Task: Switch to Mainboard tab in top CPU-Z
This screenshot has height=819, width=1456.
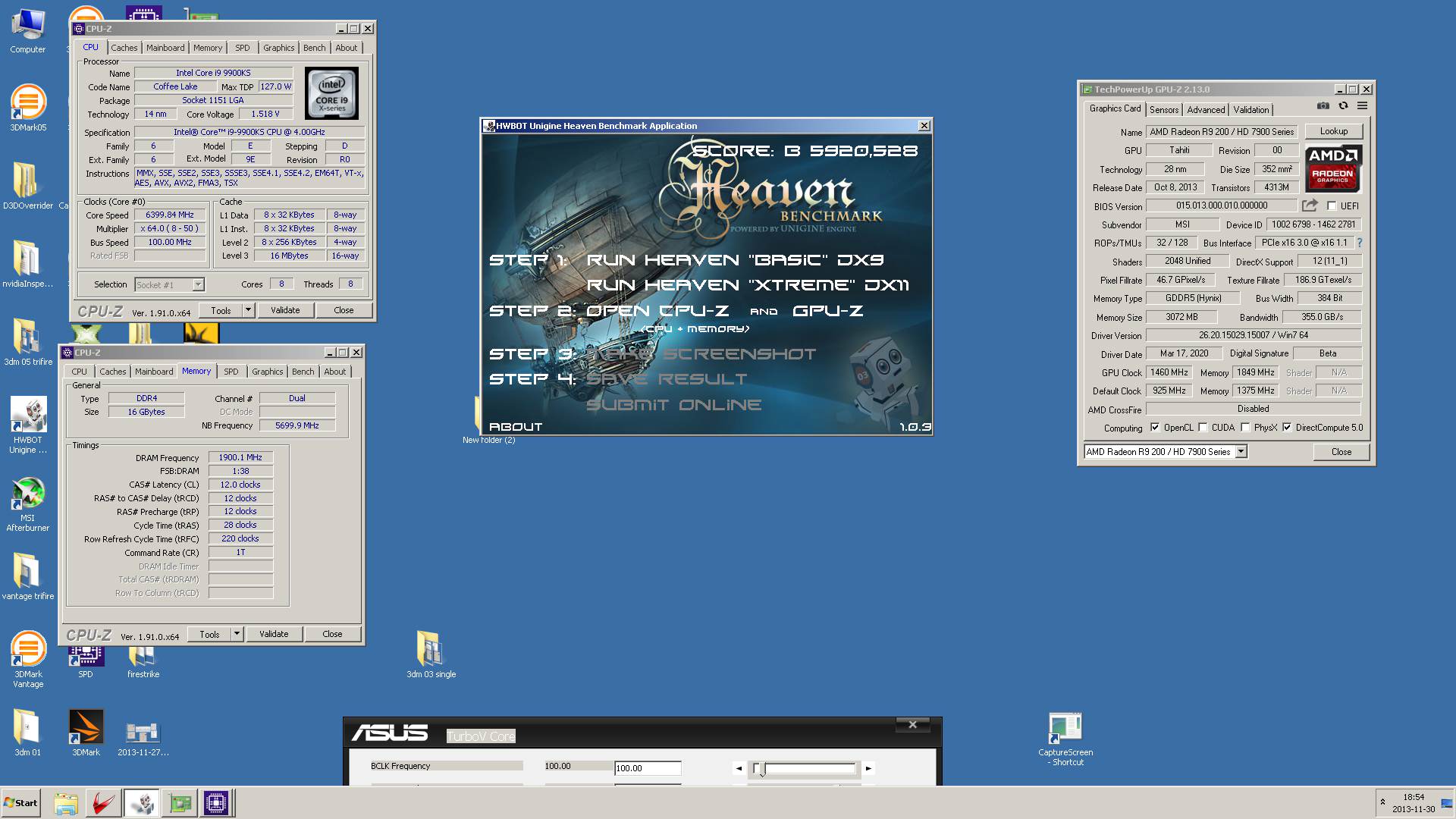Action: (165, 48)
